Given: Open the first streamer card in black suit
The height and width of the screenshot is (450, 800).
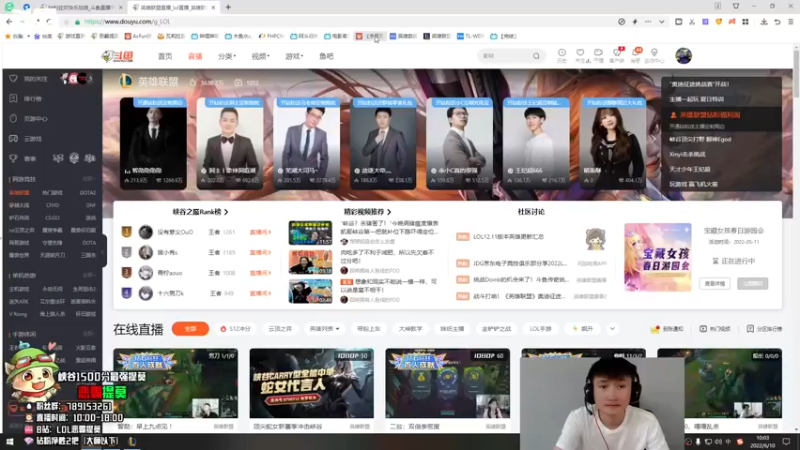Looking at the screenshot, I should [x=153, y=143].
